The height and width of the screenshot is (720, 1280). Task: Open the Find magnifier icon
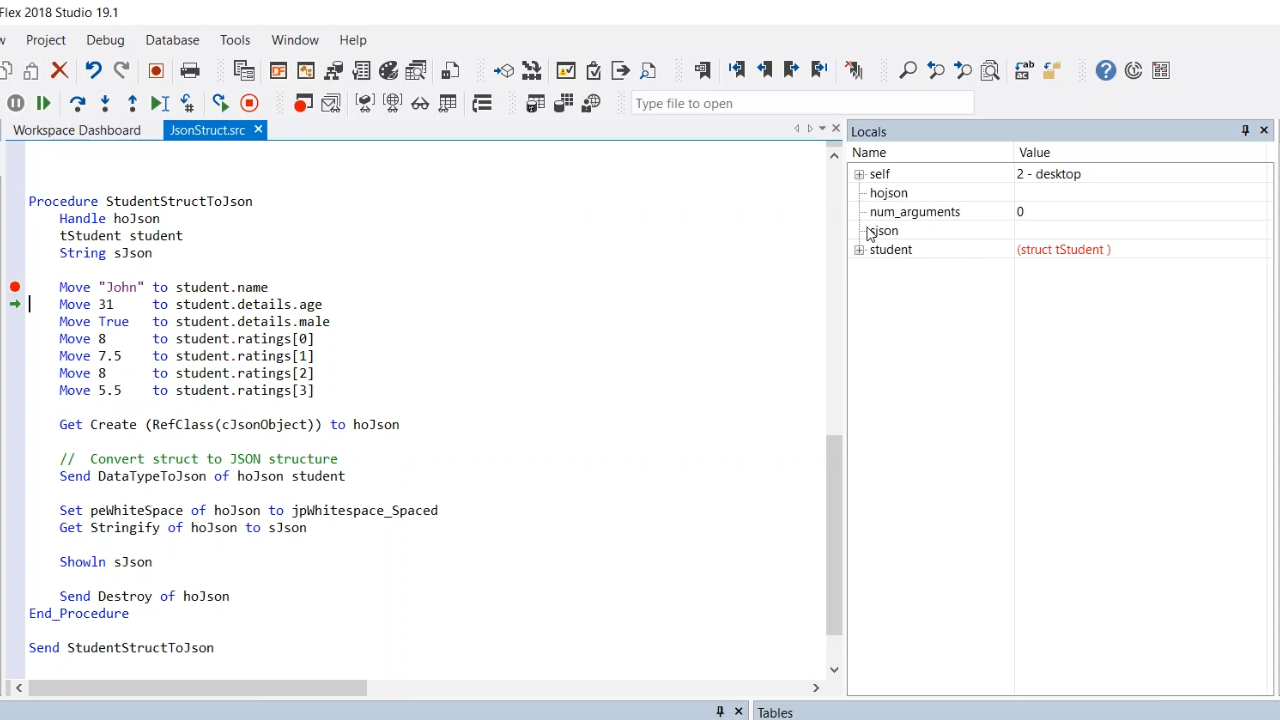tap(907, 70)
